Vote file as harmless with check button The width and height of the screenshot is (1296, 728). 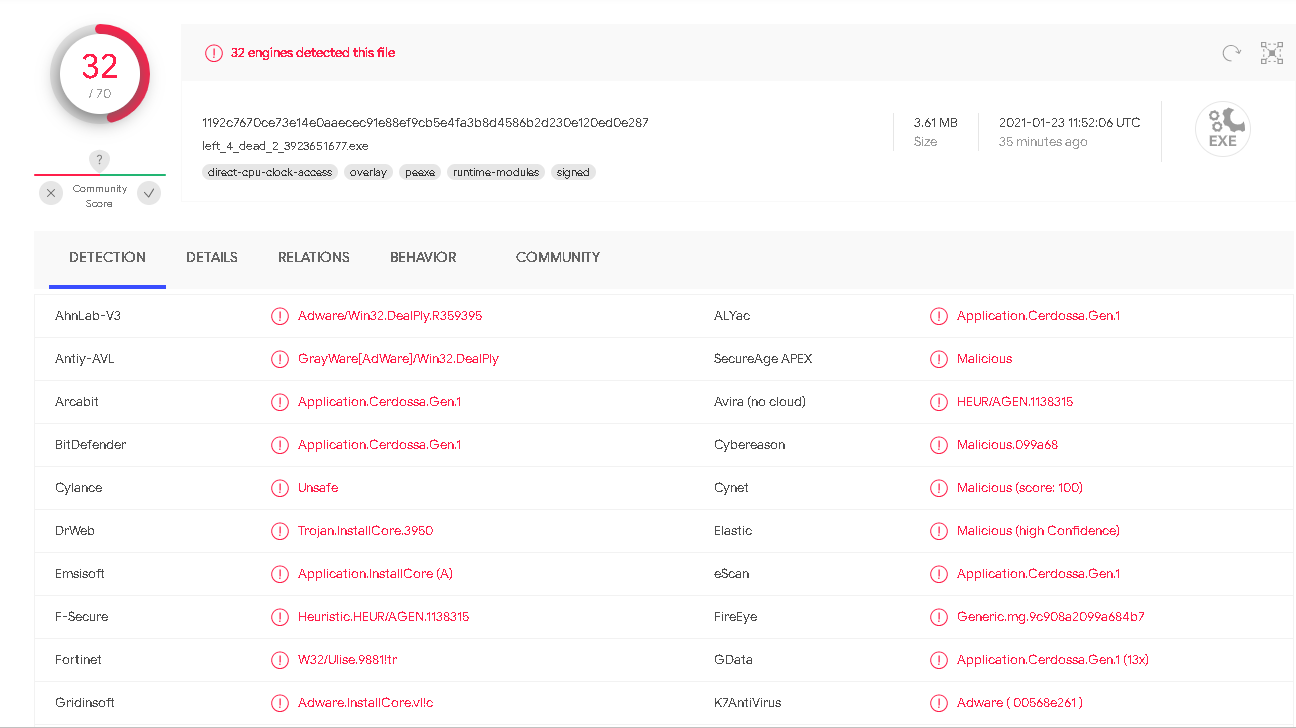pyautogui.click(x=149, y=193)
